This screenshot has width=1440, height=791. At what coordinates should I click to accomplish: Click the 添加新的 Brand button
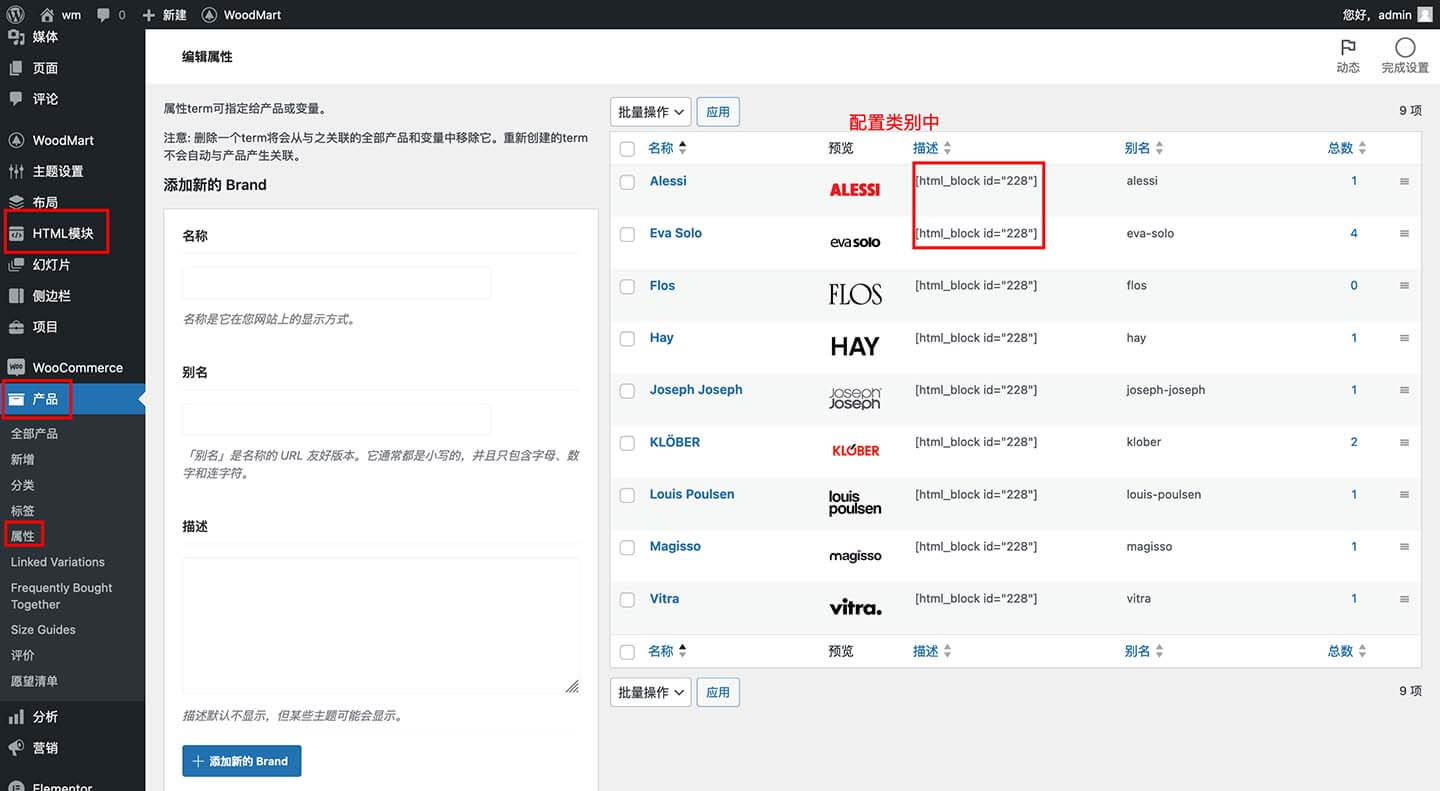241,761
